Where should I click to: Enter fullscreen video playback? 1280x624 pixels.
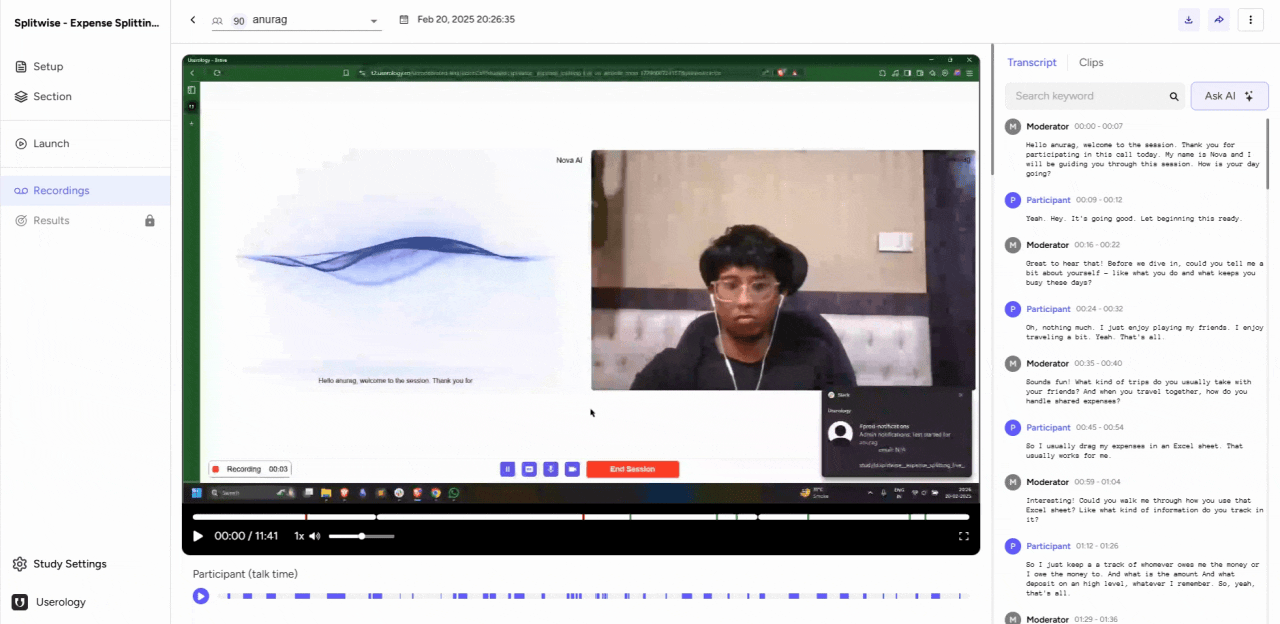click(x=963, y=536)
